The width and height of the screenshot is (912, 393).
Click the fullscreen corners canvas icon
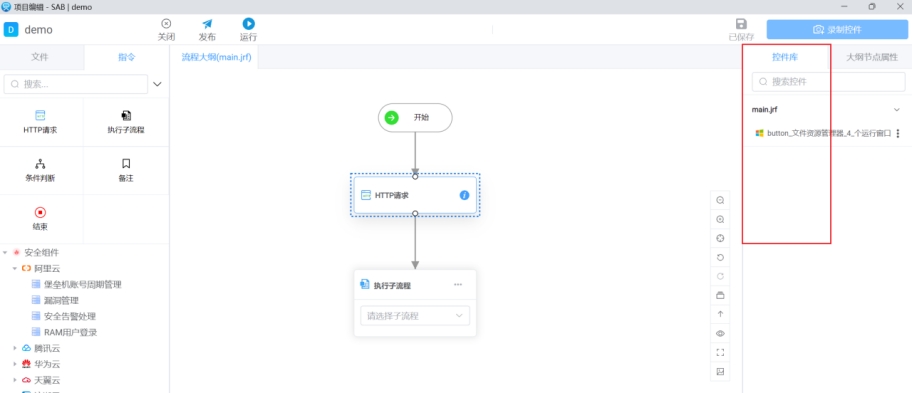[x=720, y=352]
